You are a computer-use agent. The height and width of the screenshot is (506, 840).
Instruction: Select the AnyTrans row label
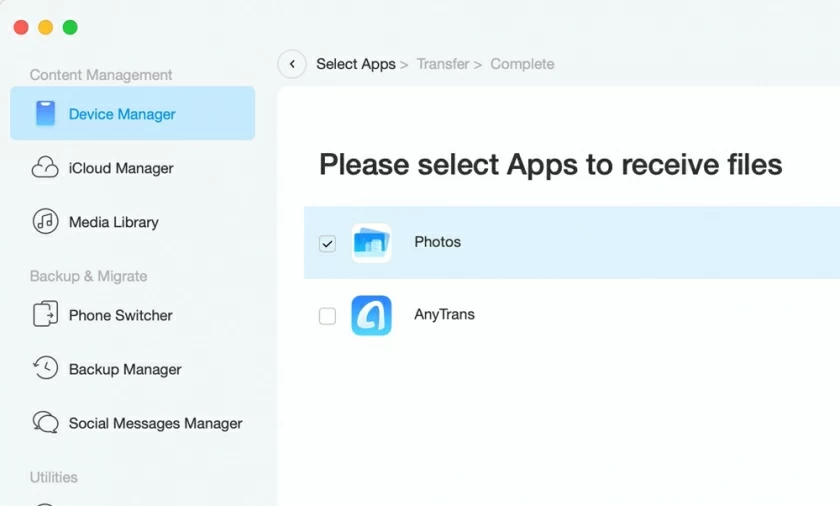(444, 314)
